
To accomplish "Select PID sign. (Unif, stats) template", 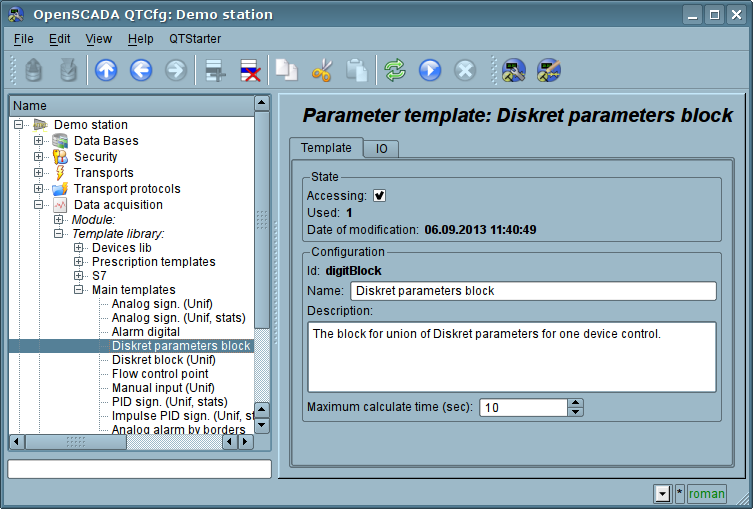I will 170,401.
